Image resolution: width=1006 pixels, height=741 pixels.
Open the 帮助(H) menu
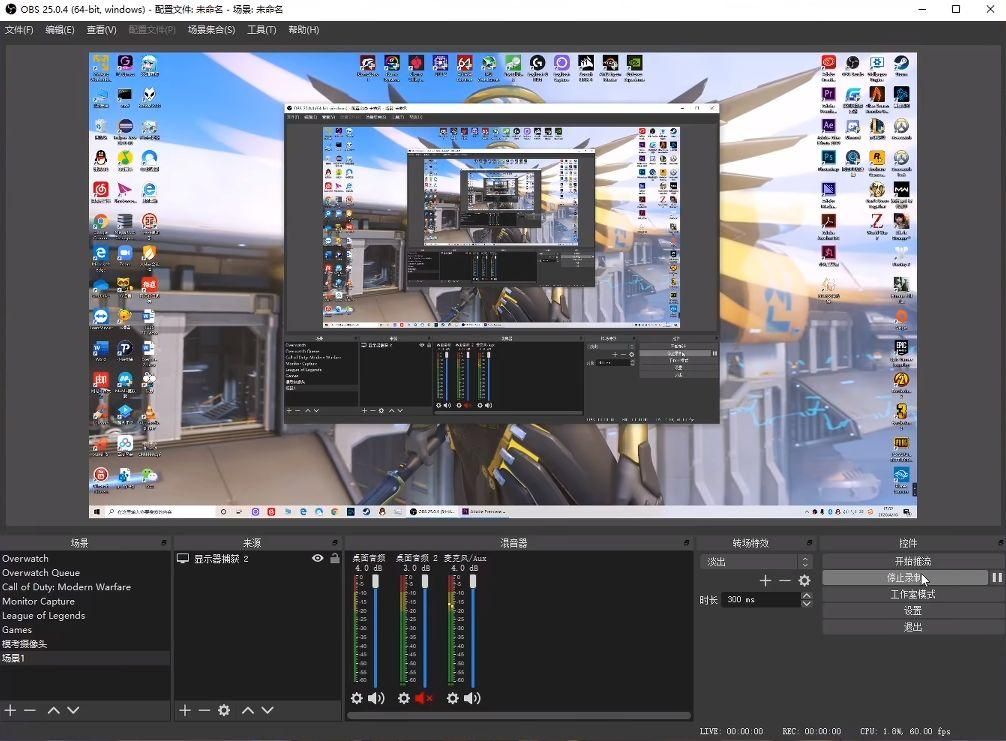303,30
